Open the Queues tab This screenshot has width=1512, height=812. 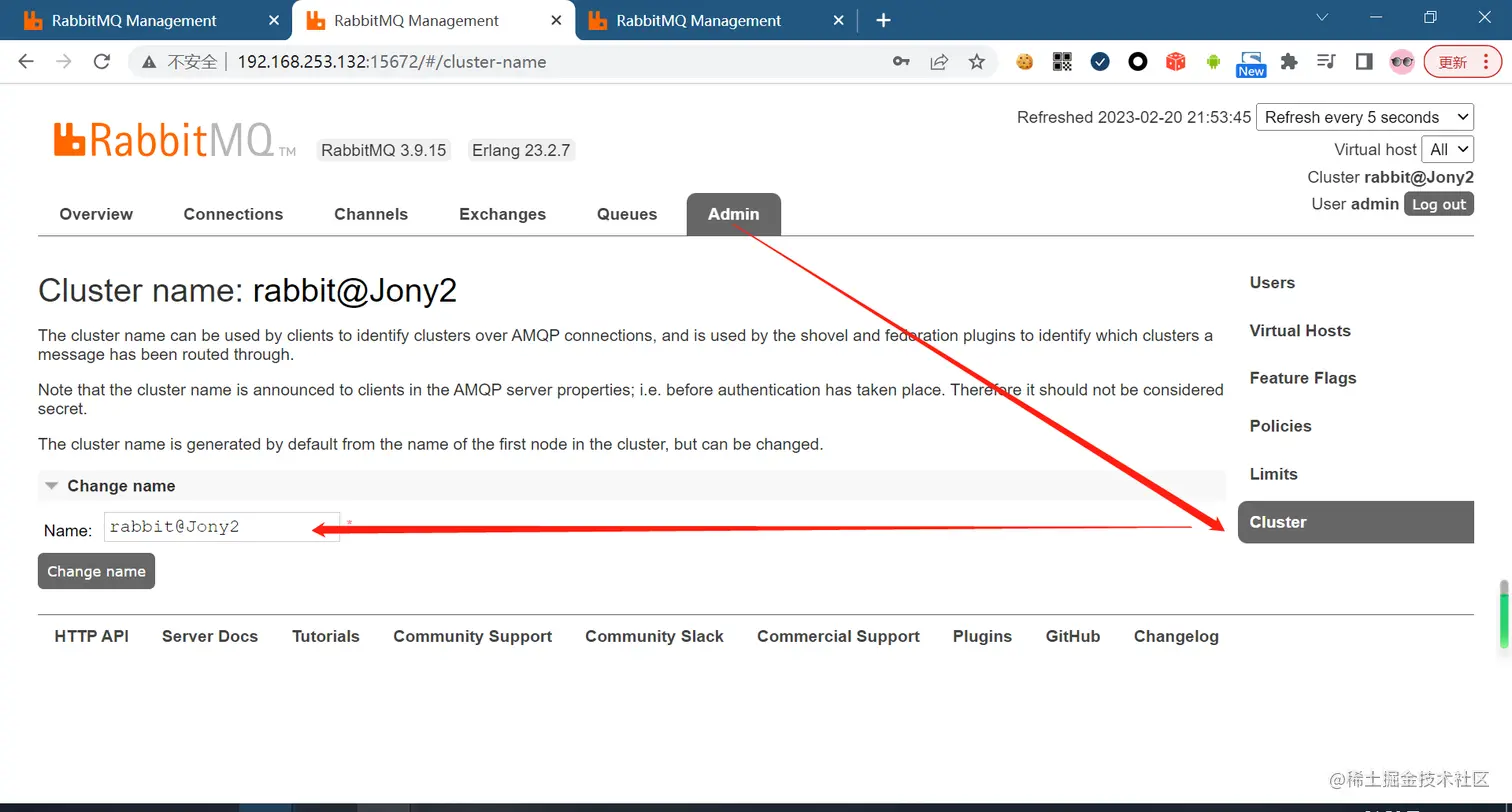(627, 214)
